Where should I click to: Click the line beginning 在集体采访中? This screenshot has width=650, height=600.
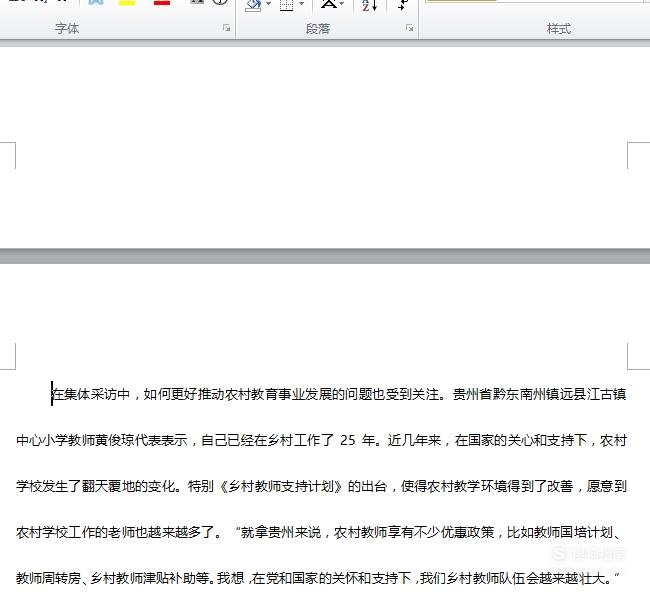coord(338,394)
